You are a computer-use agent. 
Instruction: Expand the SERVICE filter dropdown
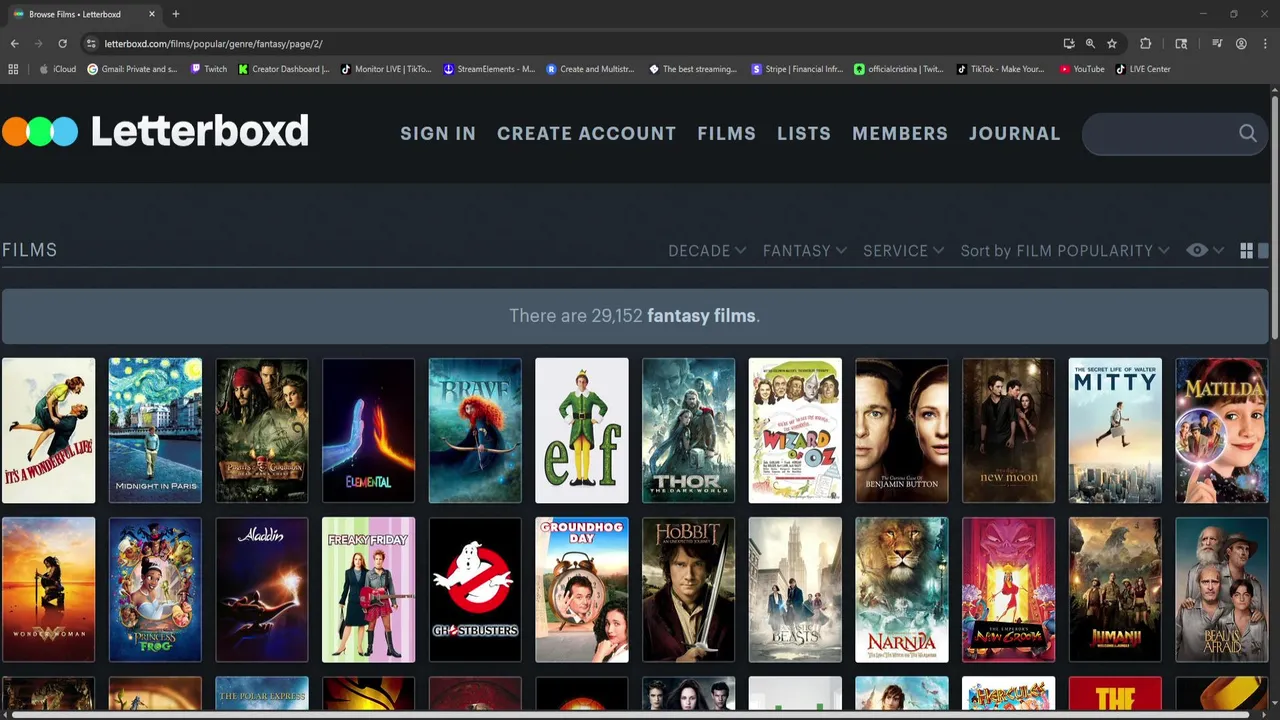pos(904,251)
